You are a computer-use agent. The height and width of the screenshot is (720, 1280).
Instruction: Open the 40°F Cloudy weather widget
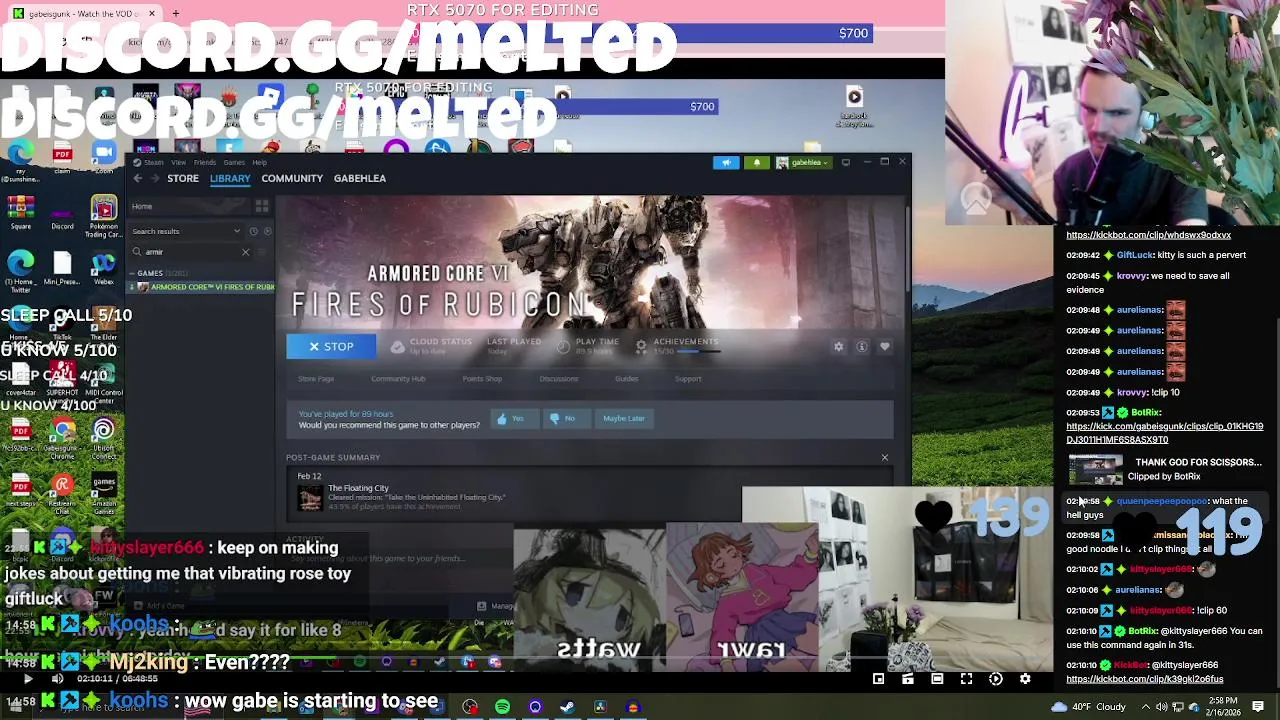pos(1089,707)
